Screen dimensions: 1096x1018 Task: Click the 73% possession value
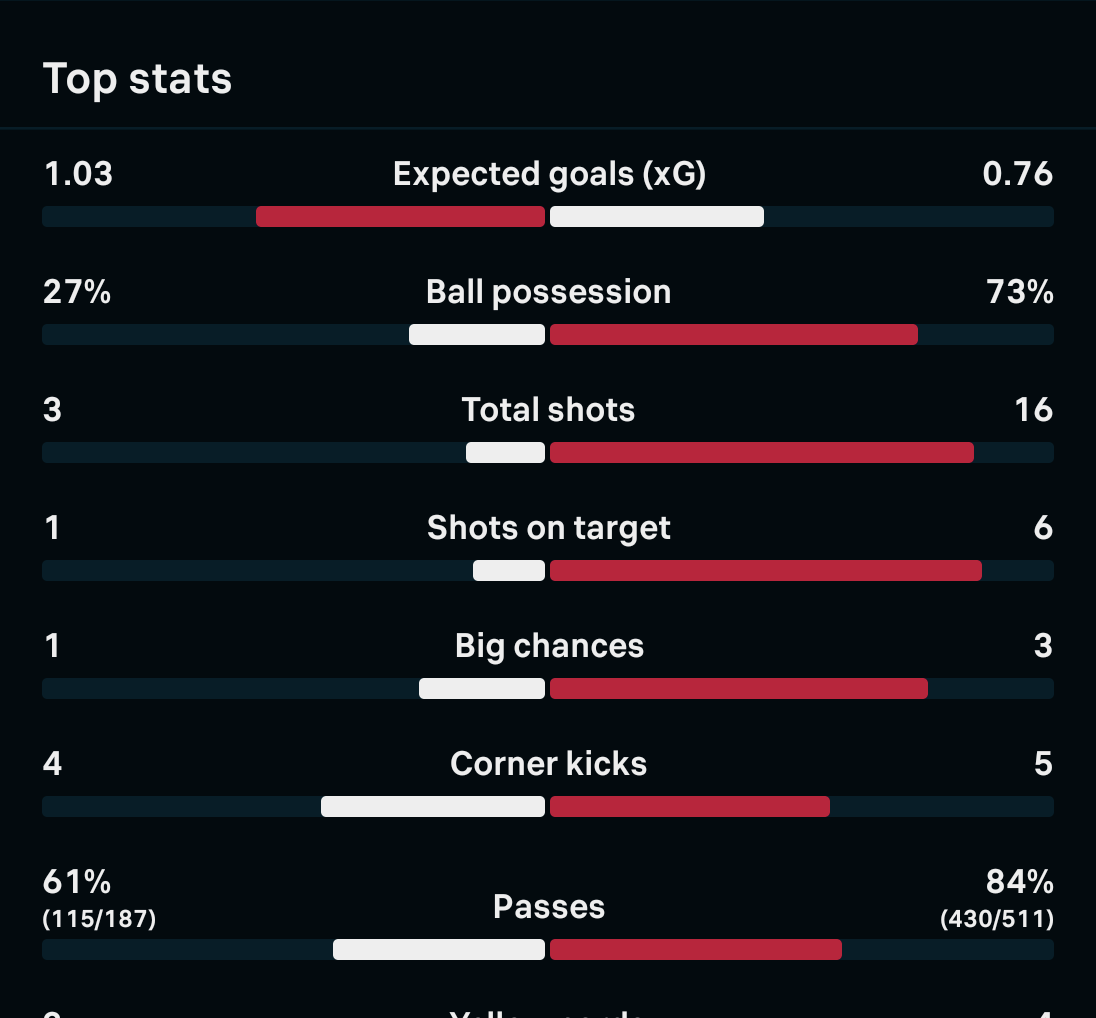tap(1018, 292)
